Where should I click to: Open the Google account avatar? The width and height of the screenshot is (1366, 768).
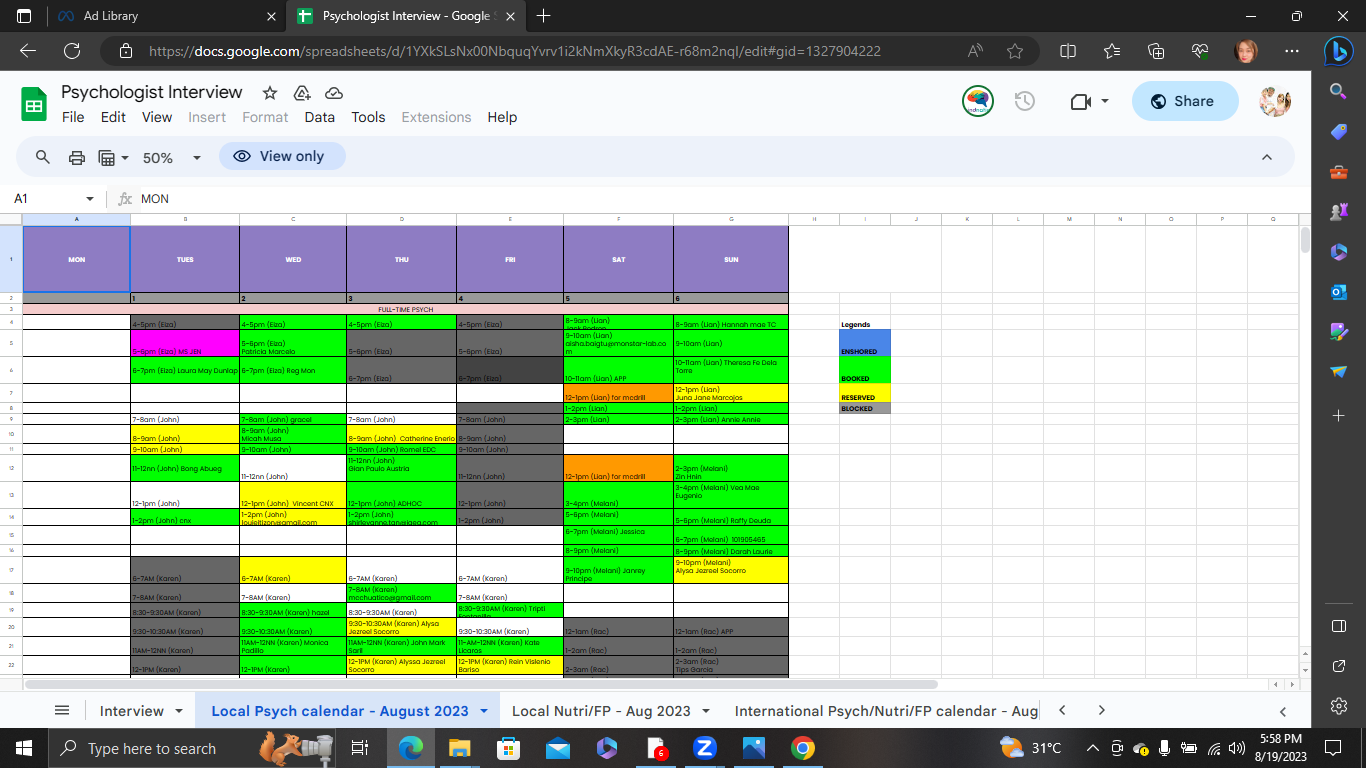pos(1275,101)
